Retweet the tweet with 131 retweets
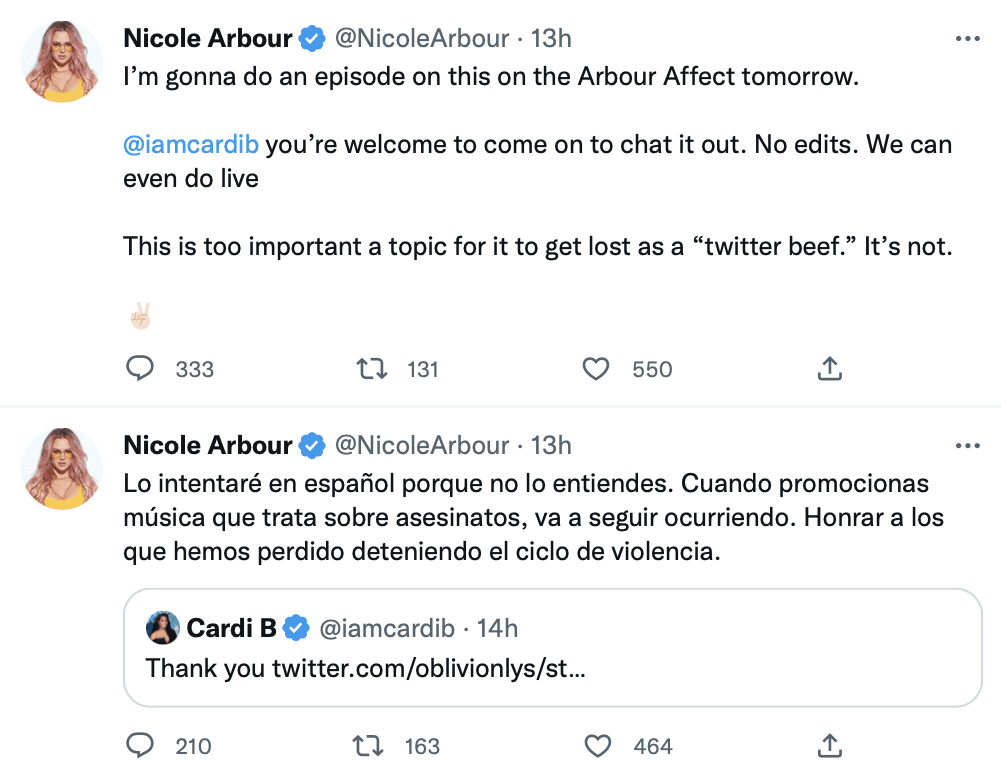The height and width of the screenshot is (762, 1001). (372, 369)
